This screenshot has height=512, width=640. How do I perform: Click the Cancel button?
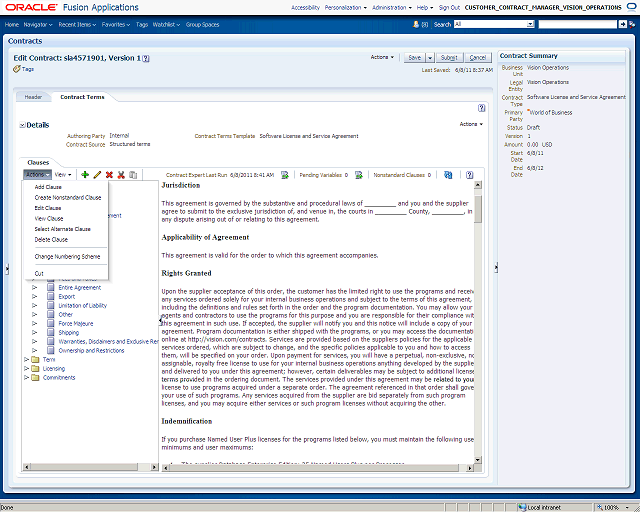(478, 58)
